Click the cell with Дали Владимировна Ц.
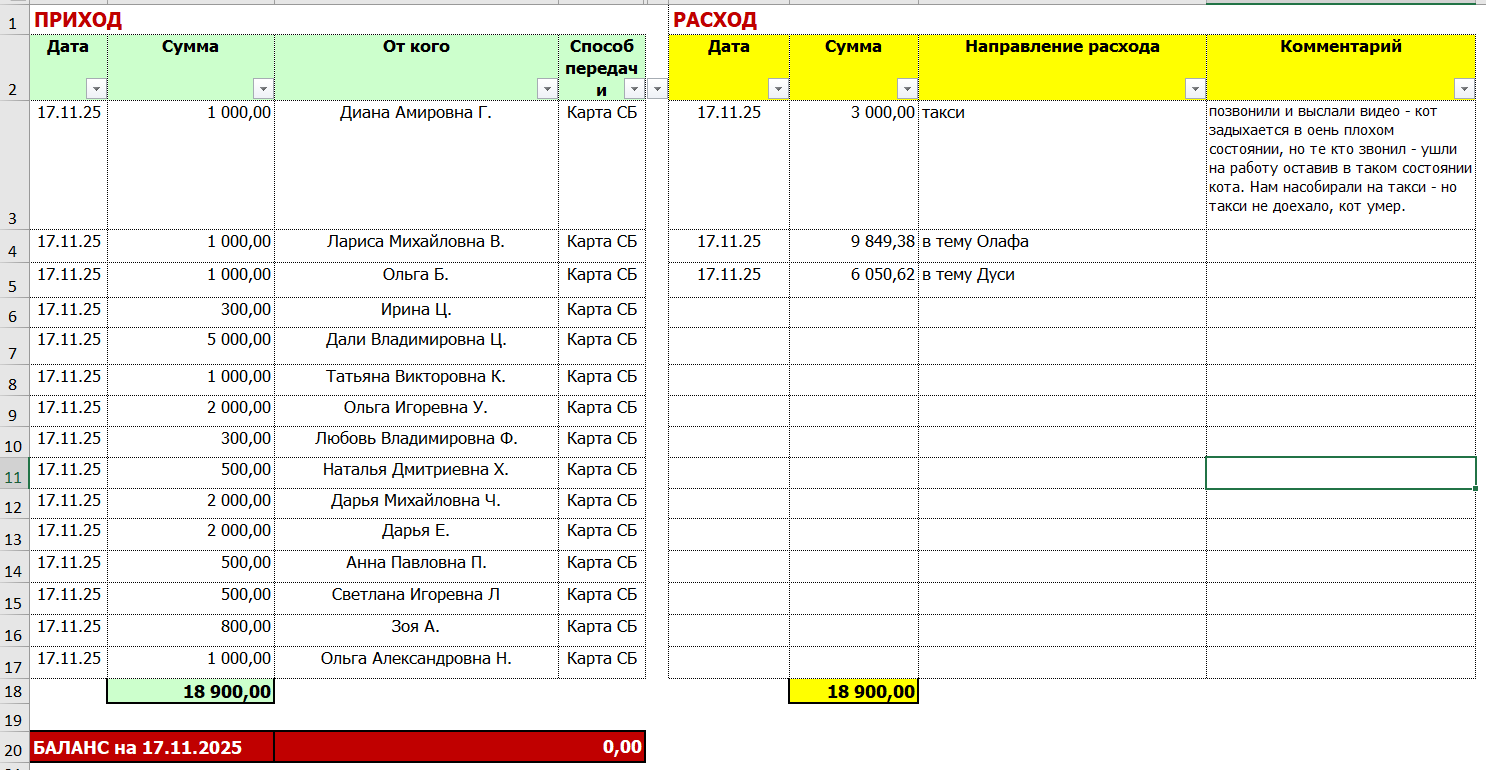This screenshot has width=1486, height=770. (416, 340)
